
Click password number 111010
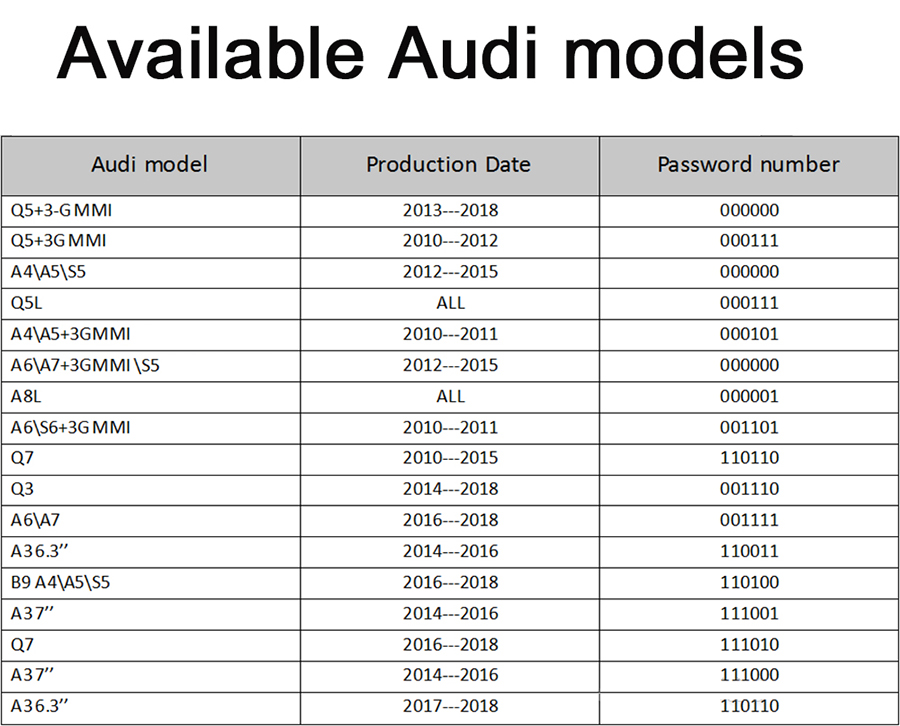coord(749,644)
